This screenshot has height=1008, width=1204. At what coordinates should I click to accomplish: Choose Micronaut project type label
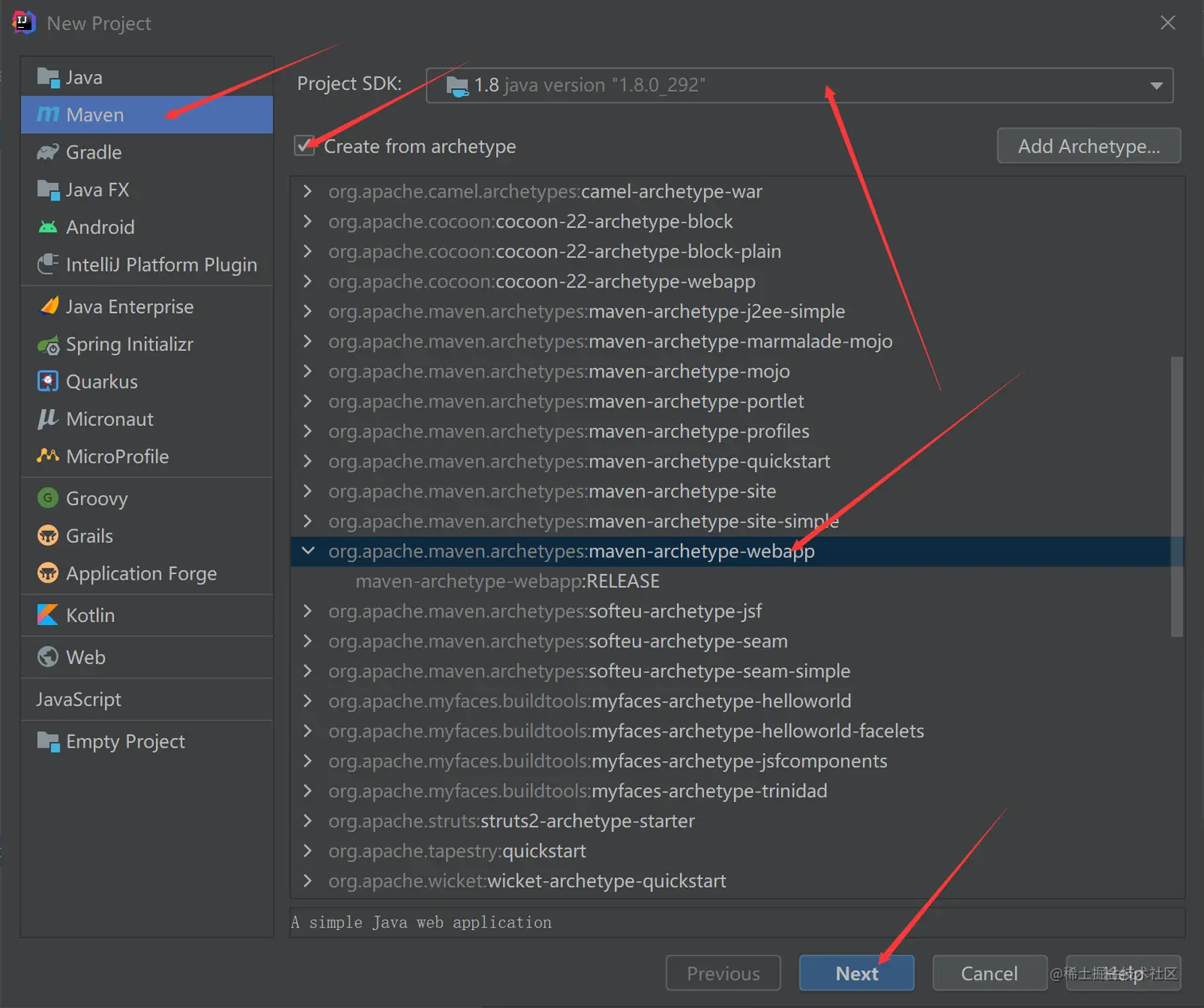pos(110,419)
